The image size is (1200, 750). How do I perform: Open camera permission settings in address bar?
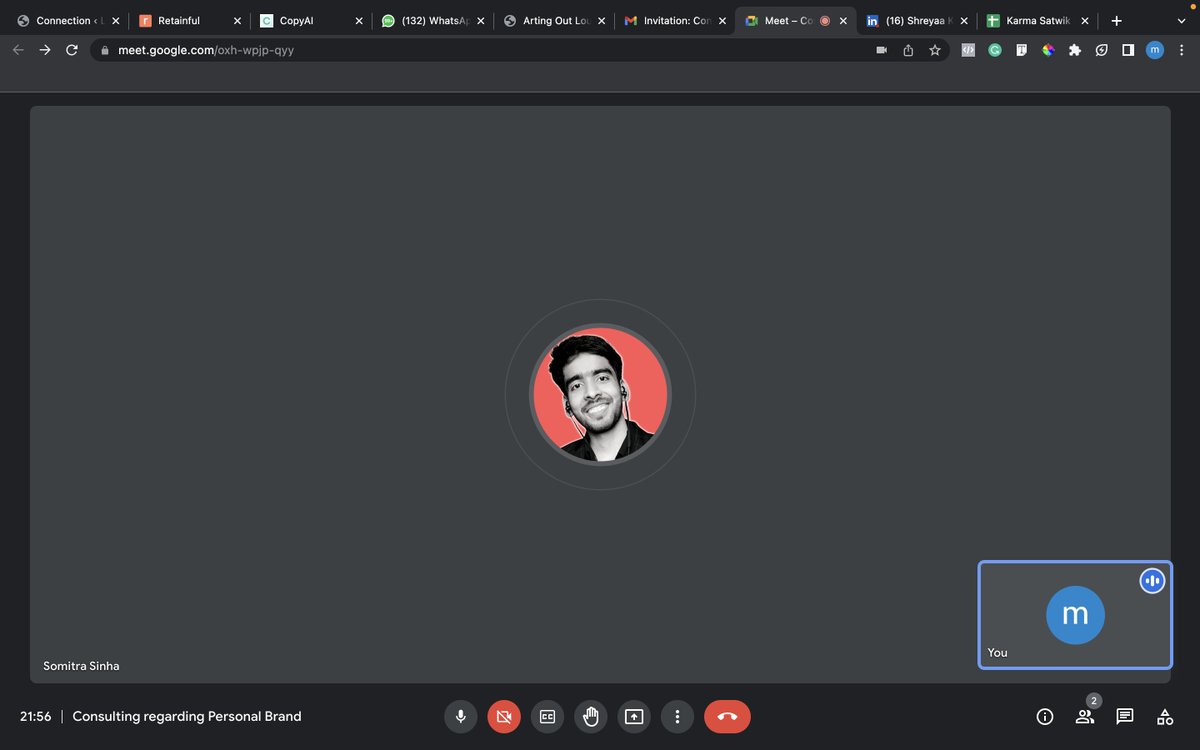coord(881,50)
